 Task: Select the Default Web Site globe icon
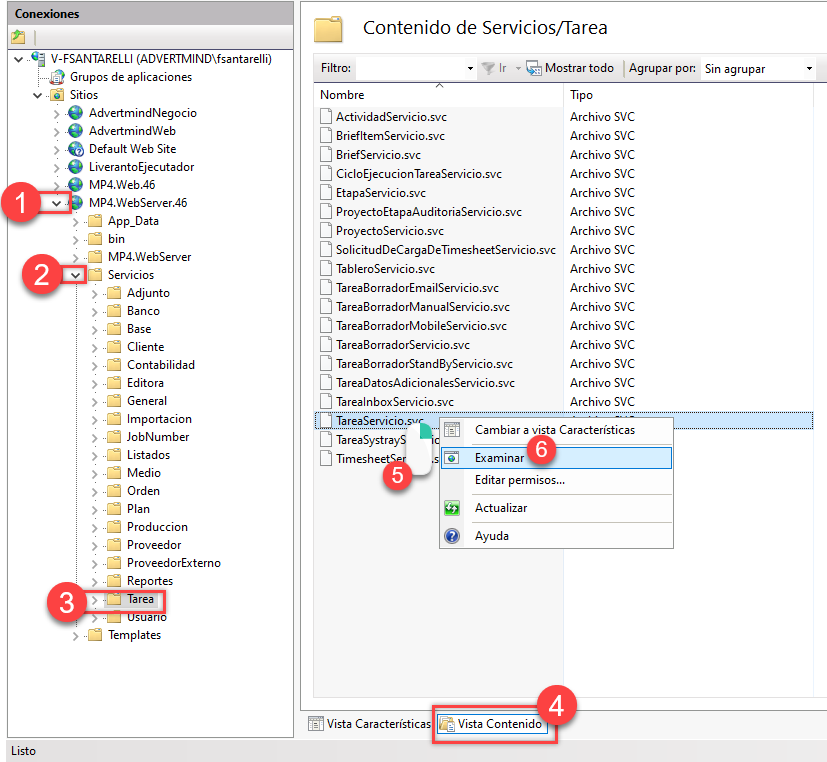[x=76, y=149]
